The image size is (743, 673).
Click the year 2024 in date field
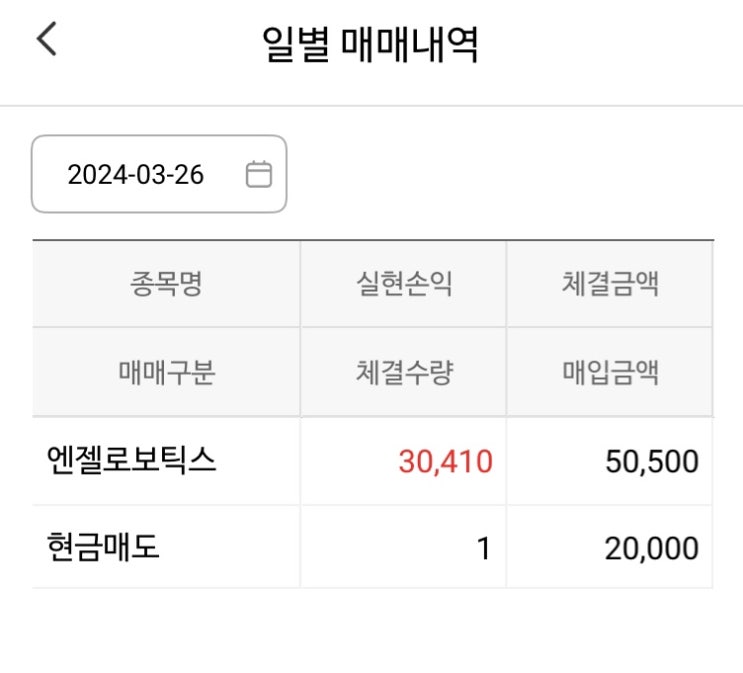pyautogui.click(x=90, y=175)
